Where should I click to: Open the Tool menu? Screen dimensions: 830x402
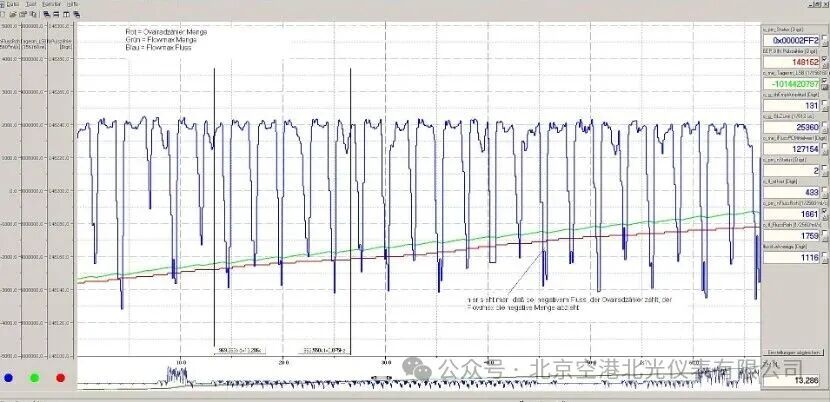pos(31,4)
